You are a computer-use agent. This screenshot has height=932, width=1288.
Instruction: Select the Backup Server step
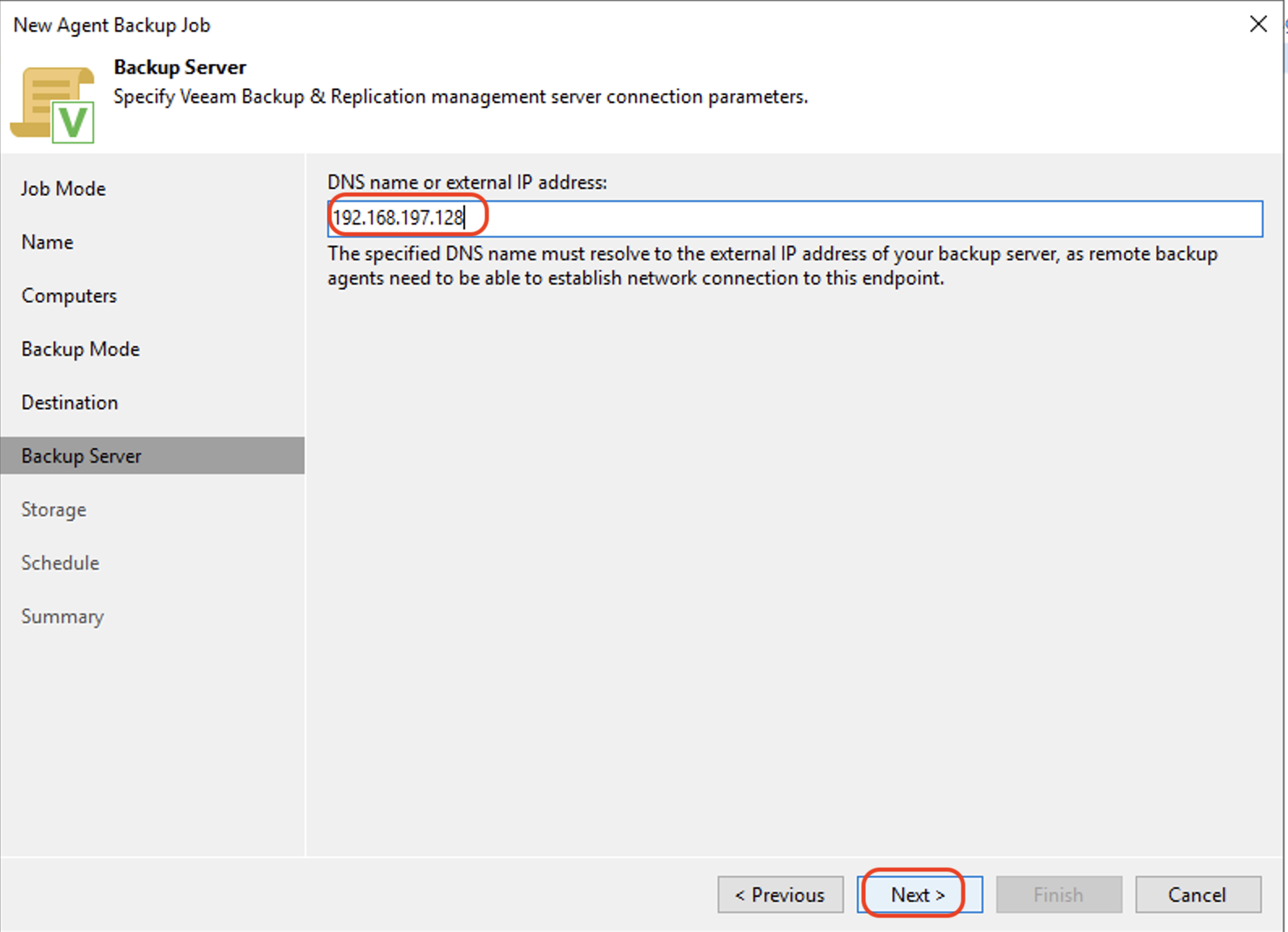(x=152, y=455)
